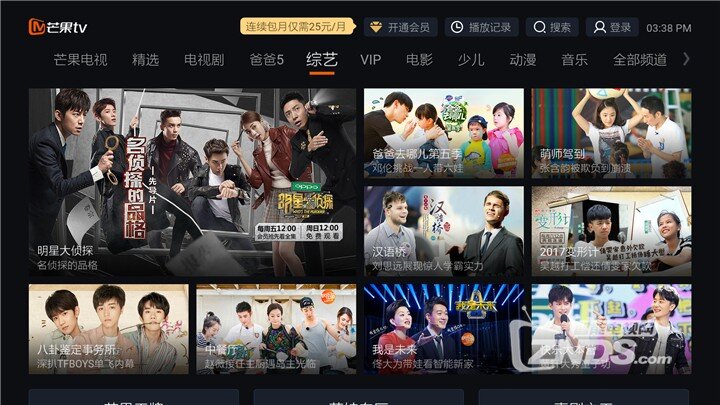Open the 八卦鉴定事务所 thumbnail

click(108, 329)
